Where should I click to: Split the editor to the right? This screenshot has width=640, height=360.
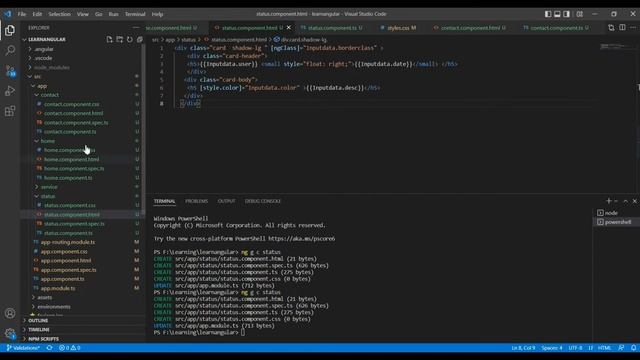622,27
